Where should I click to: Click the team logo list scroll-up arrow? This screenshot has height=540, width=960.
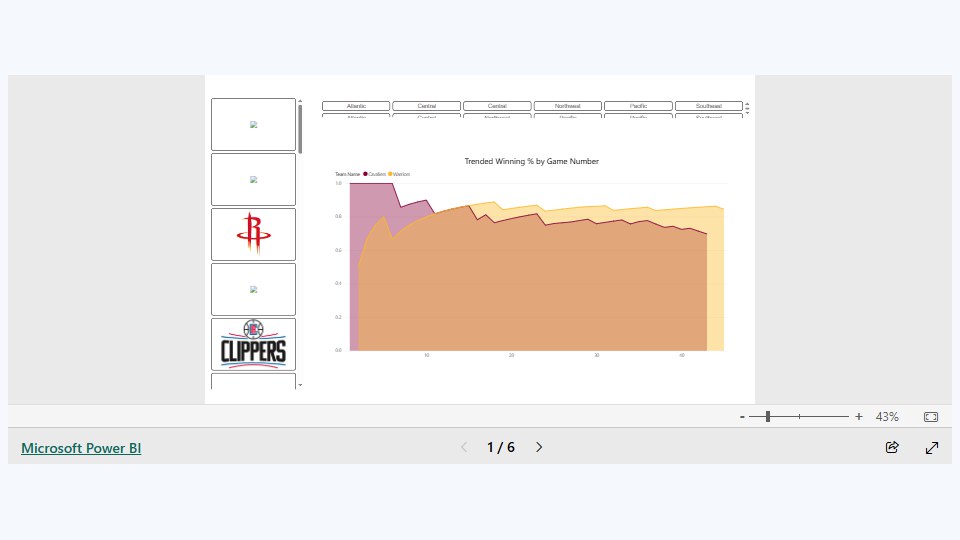pyautogui.click(x=300, y=101)
